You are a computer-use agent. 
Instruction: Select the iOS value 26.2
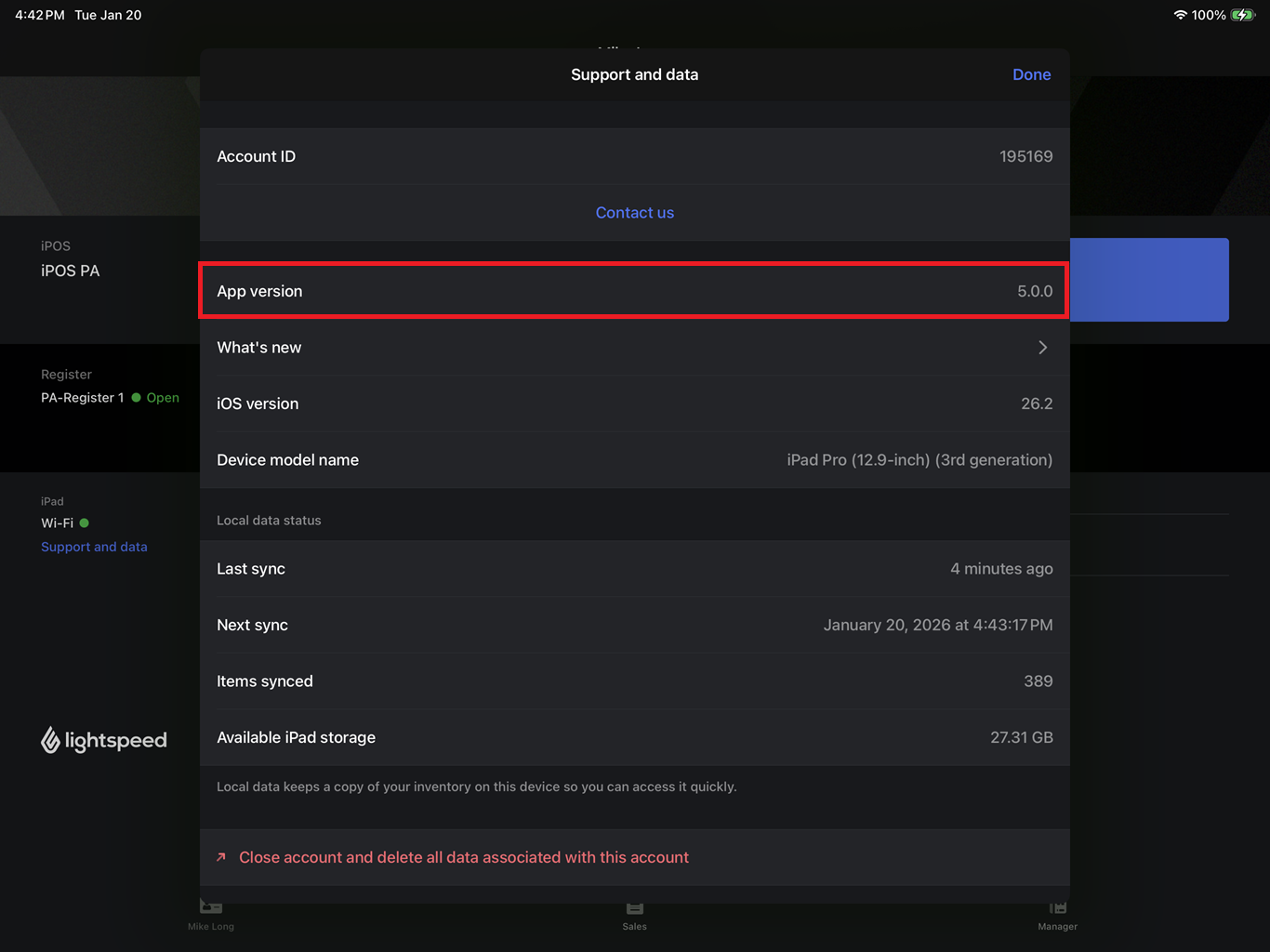1037,403
